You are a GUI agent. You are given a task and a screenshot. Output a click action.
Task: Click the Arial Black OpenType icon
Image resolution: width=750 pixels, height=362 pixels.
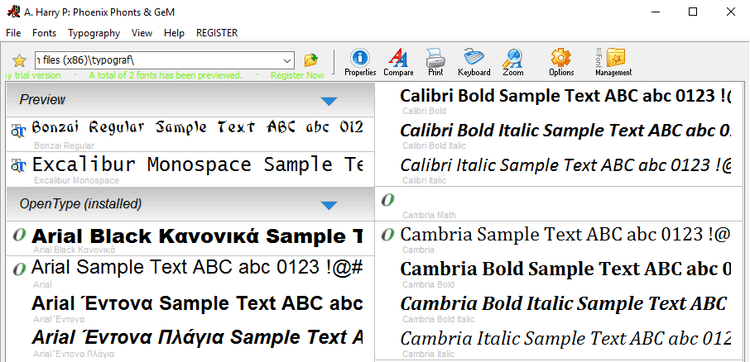tap(19, 235)
